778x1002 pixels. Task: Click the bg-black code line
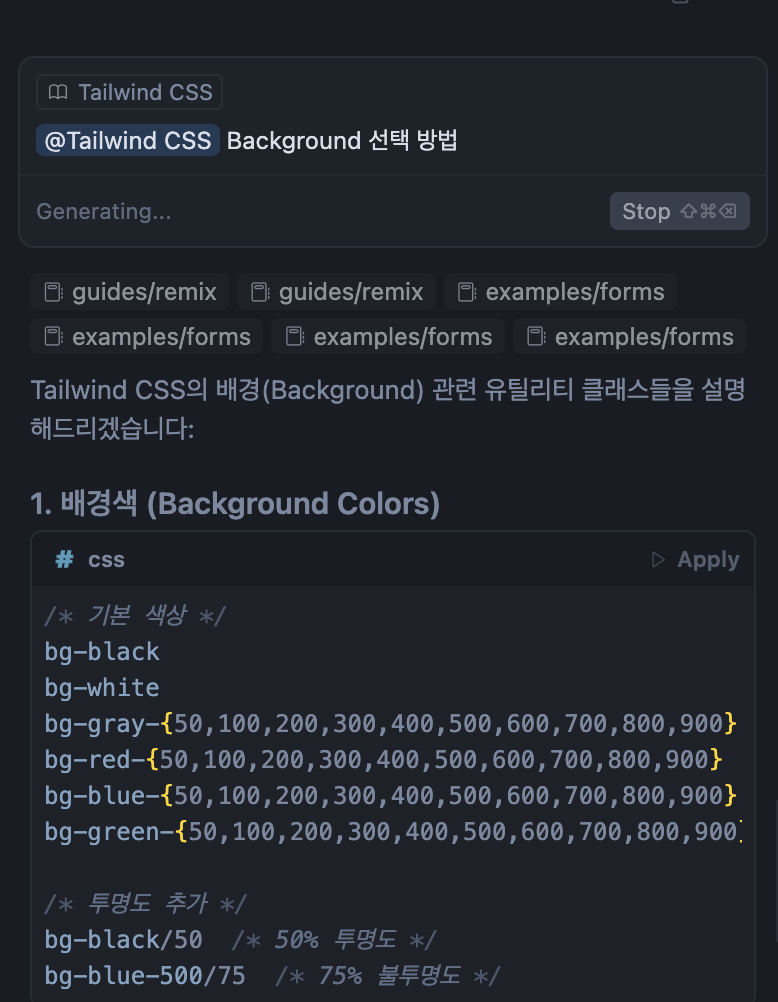[x=102, y=652]
